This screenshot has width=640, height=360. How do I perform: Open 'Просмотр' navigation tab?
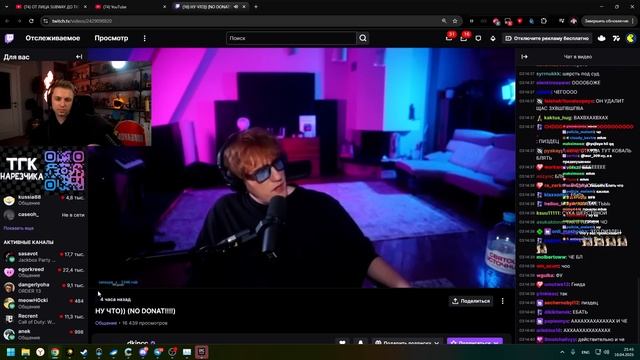(x=111, y=38)
